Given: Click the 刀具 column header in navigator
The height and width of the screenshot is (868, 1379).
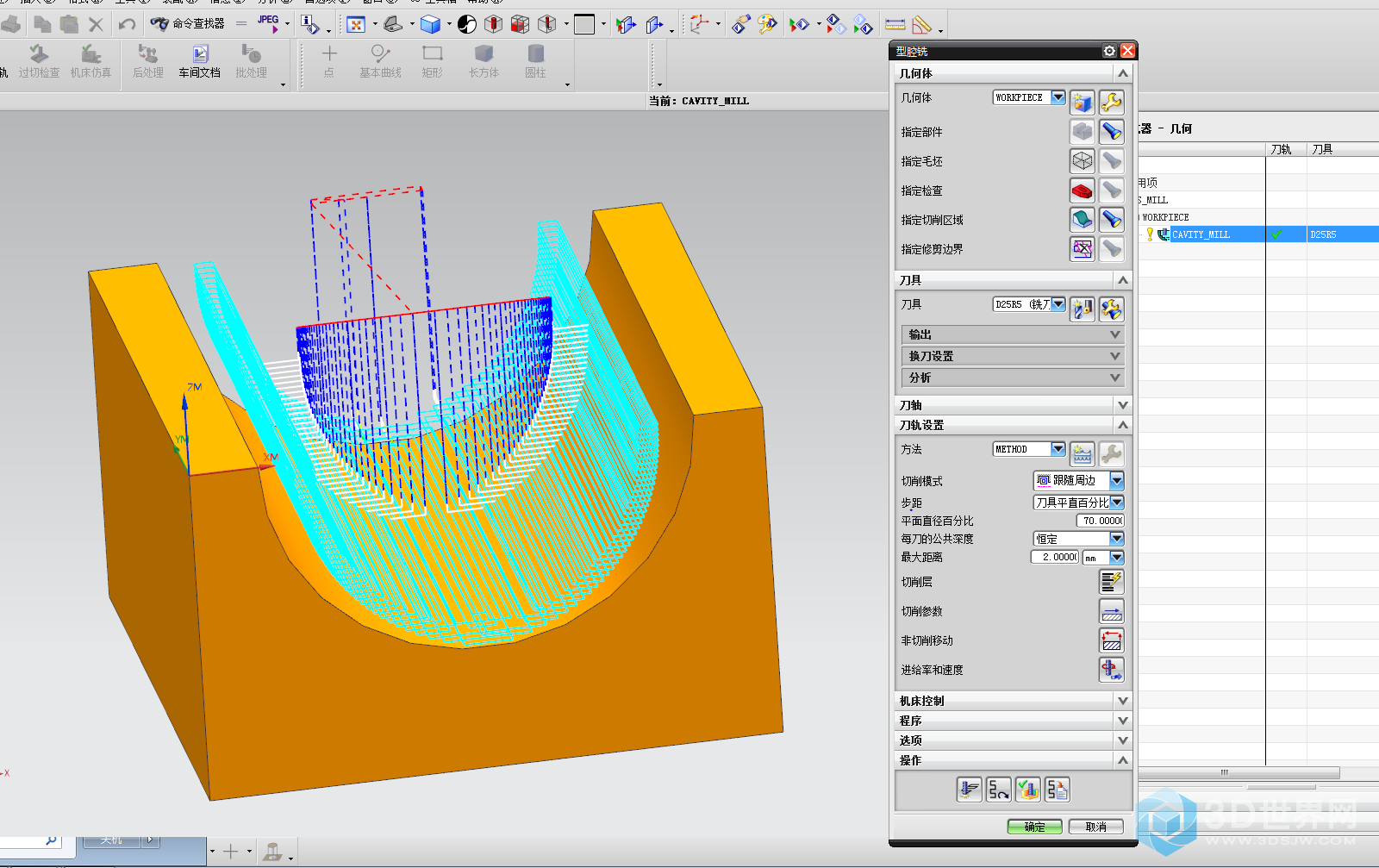Looking at the screenshot, I should tap(1343, 149).
